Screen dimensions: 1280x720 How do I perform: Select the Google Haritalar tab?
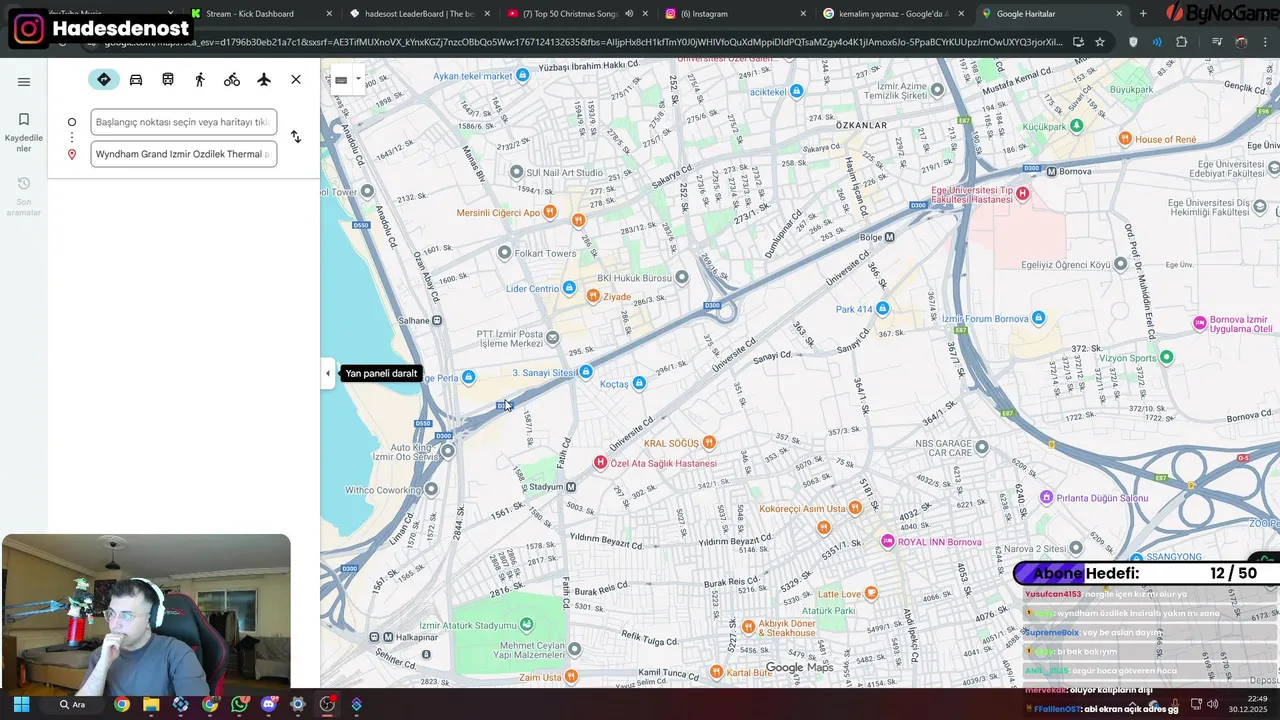pos(1050,14)
